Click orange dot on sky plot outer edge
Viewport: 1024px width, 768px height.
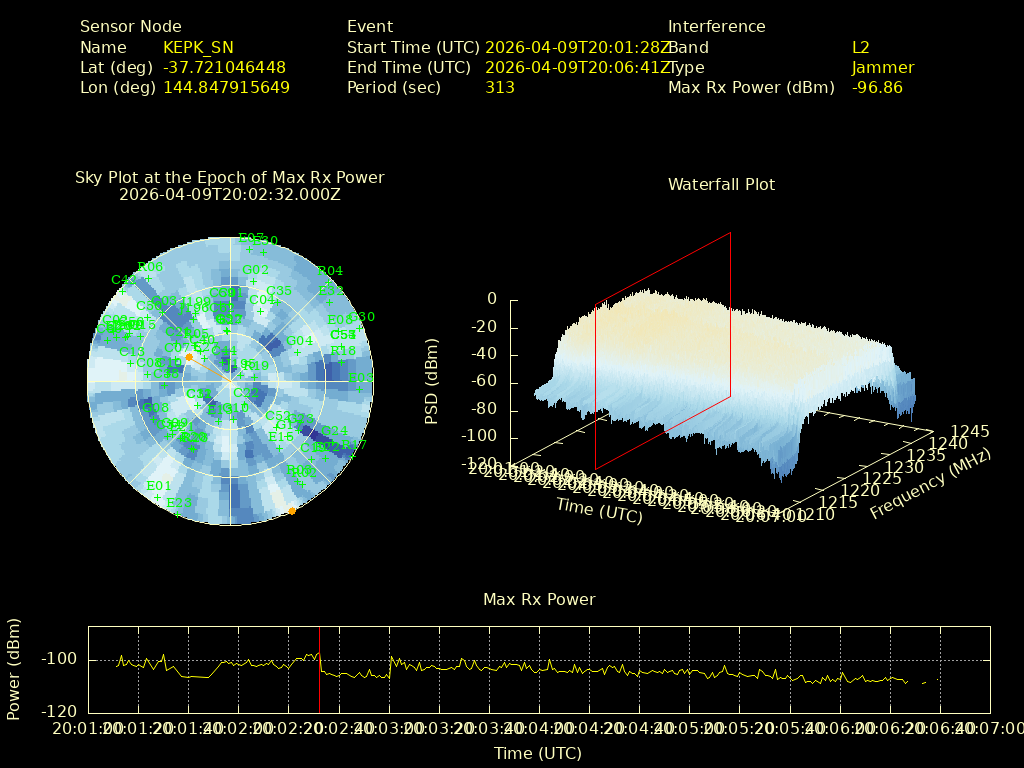[x=292, y=511]
